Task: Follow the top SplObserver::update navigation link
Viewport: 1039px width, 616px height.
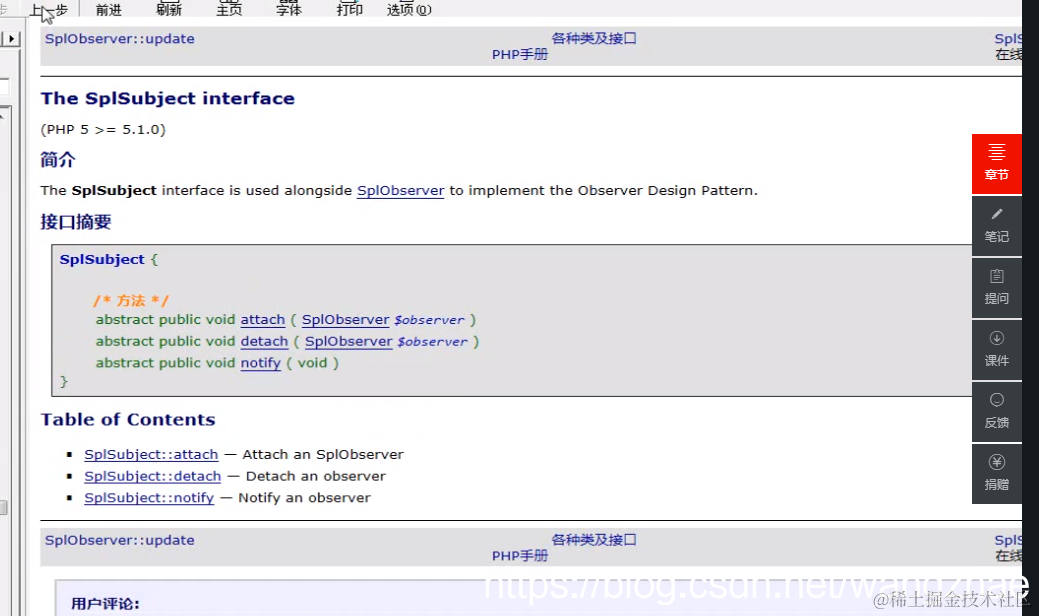Action: click(120, 38)
